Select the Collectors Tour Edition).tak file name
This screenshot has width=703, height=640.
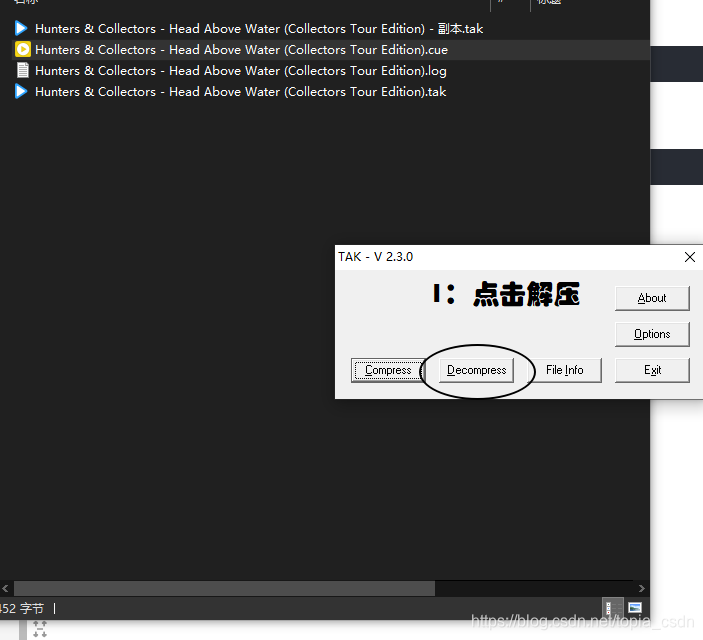coord(240,92)
